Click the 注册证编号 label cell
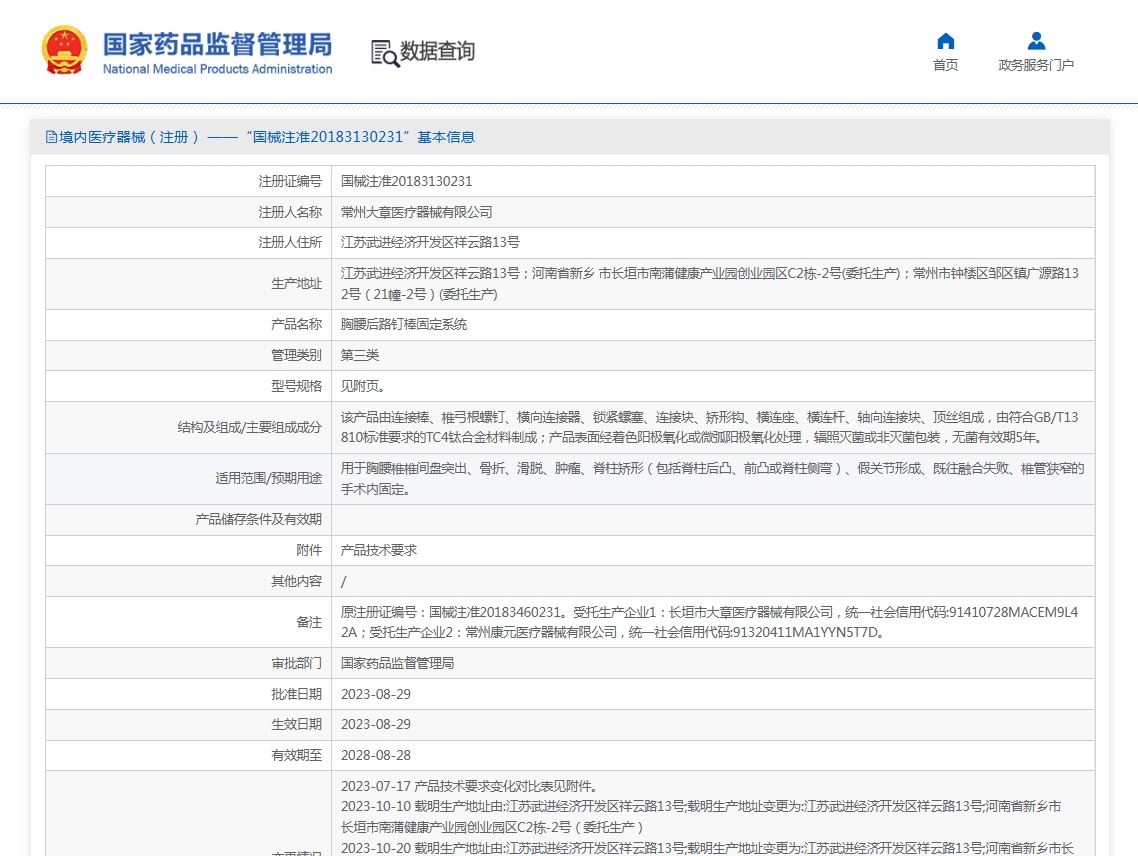Image resolution: width=1138 pixels, height=856 pixels. [x=189, y=182]
